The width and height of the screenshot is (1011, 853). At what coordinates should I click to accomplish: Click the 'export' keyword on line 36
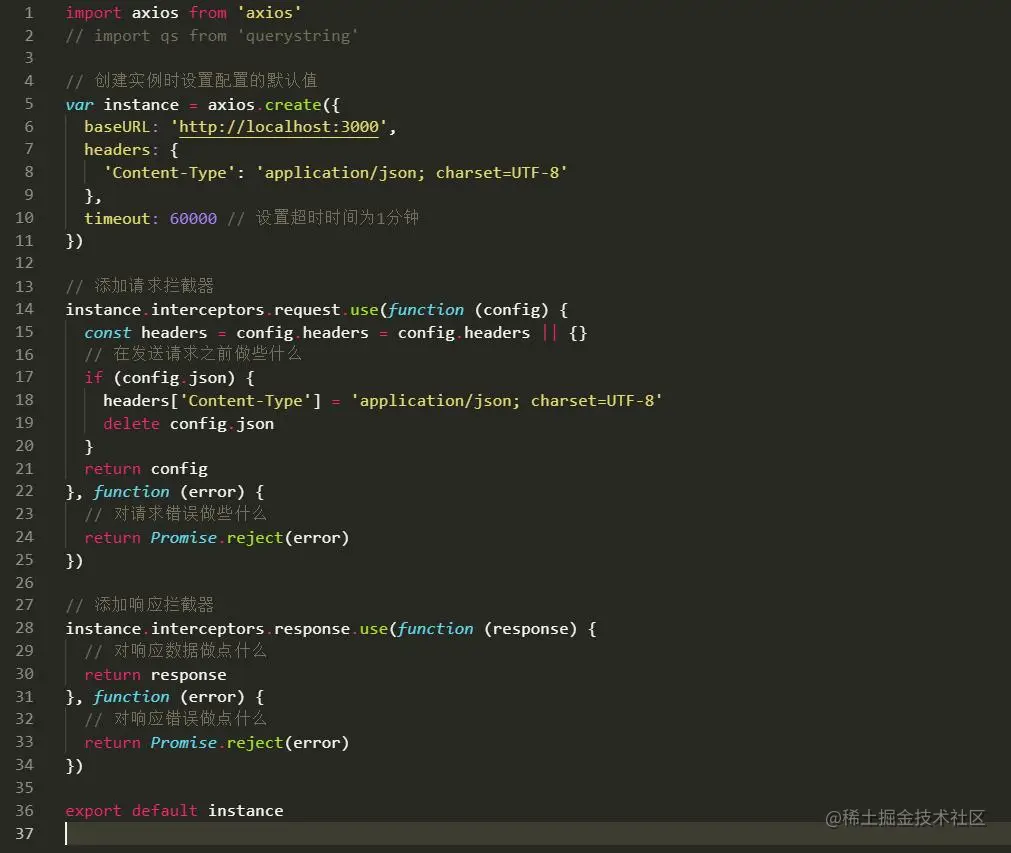click(93, 811)
